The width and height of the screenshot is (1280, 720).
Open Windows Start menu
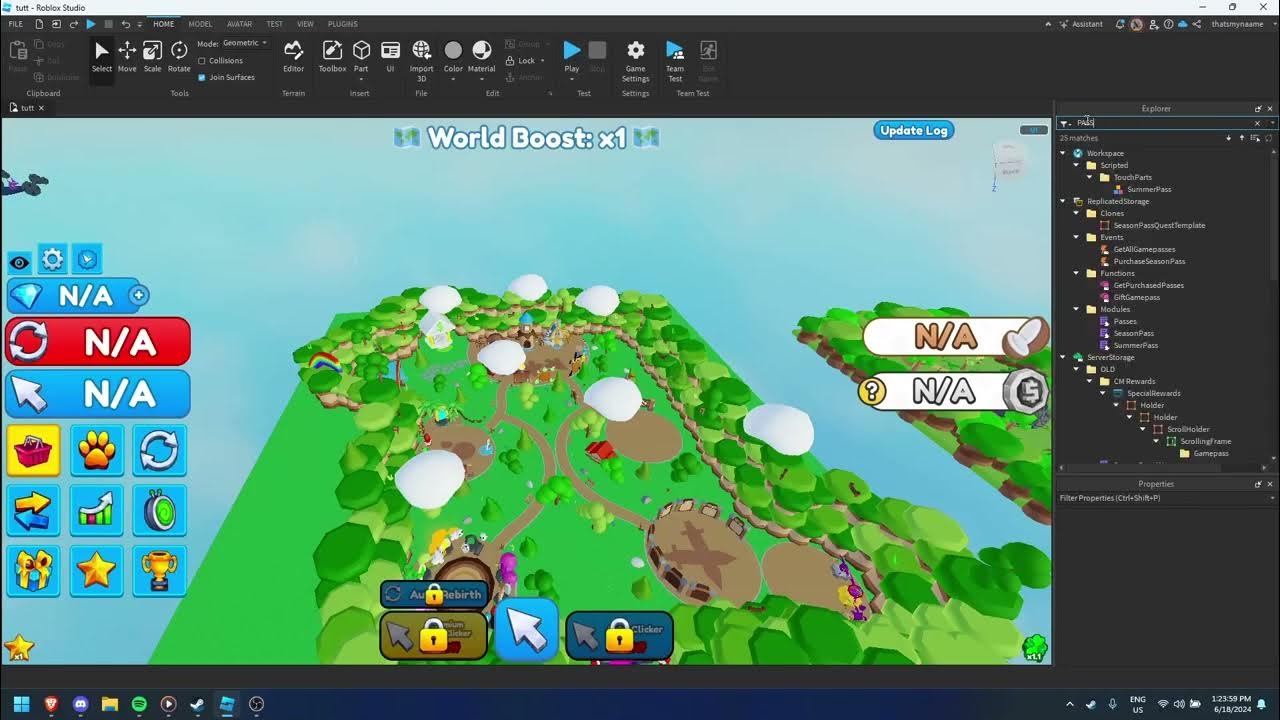click(21, 704)
